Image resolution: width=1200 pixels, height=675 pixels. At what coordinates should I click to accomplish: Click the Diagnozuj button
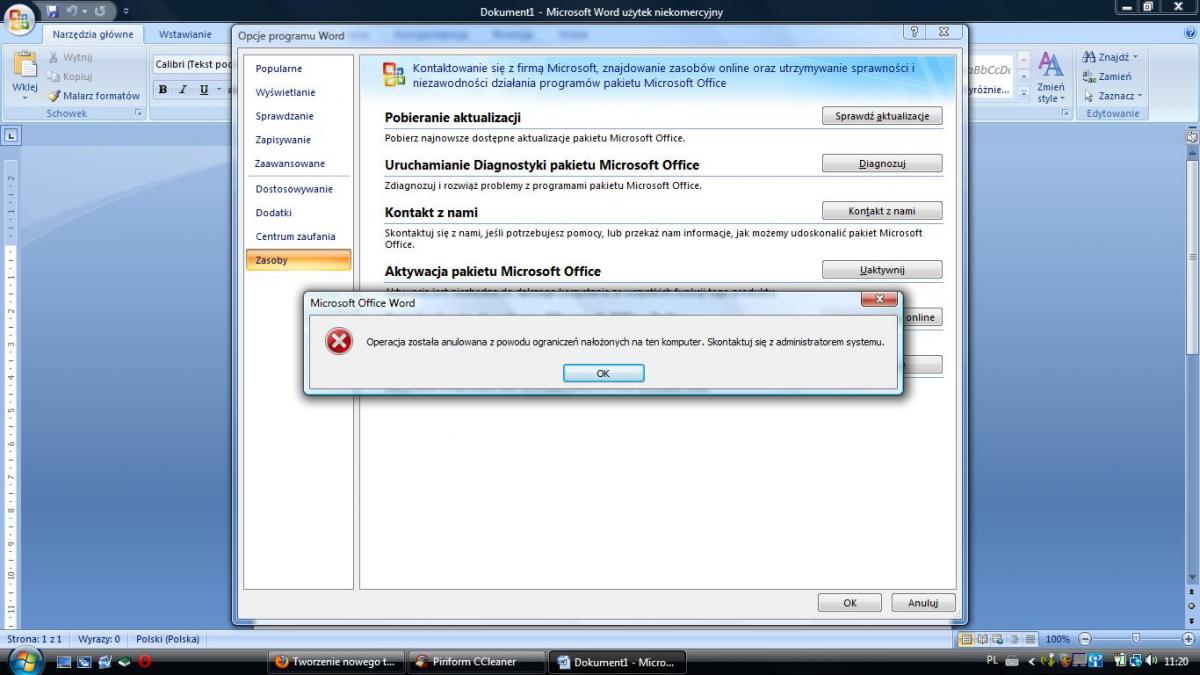(882, 164)
